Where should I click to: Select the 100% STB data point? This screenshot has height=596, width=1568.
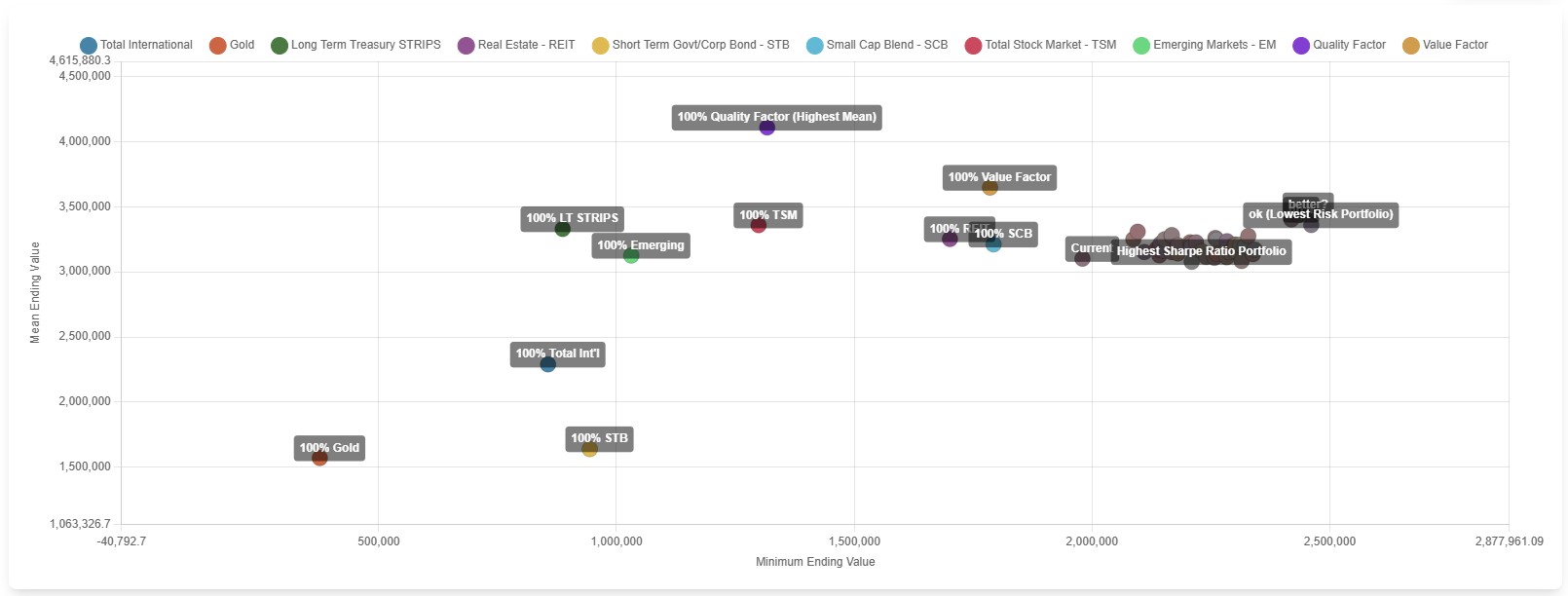pyautogui.click(x=589, y=449)
